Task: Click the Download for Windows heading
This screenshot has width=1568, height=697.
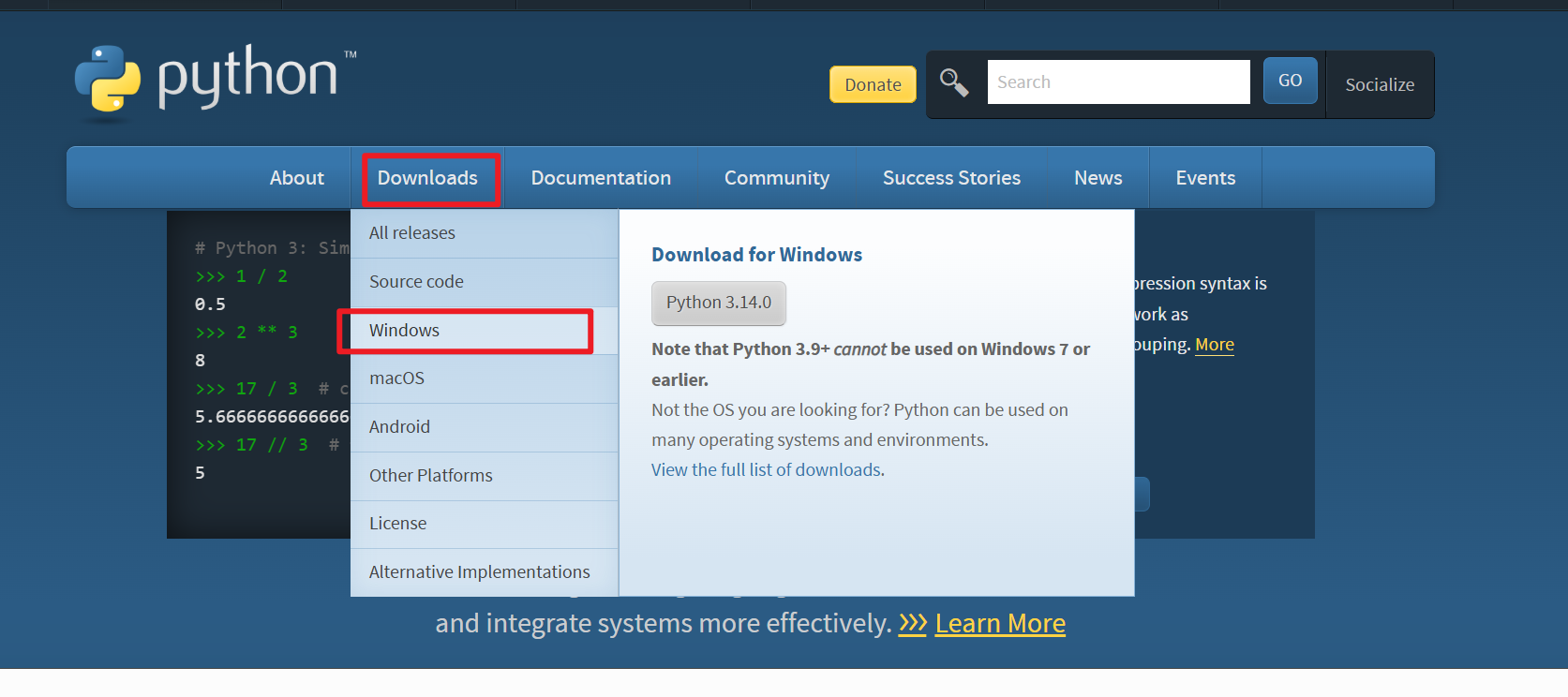Action: [x=756, y=255]
